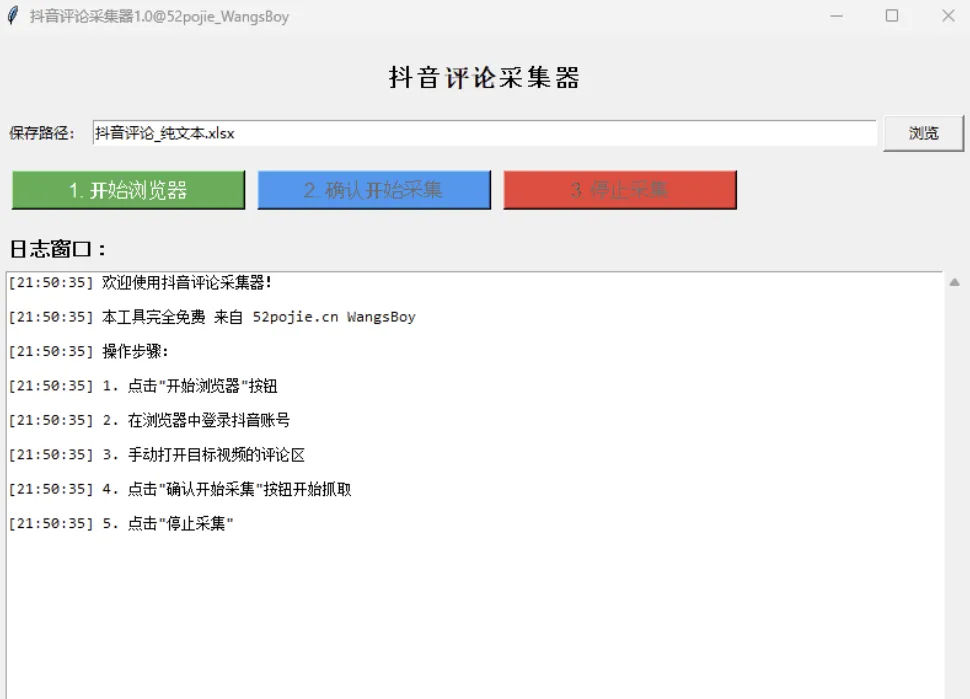Click log step 2 about 登录抖音账号

coord(149,421)
